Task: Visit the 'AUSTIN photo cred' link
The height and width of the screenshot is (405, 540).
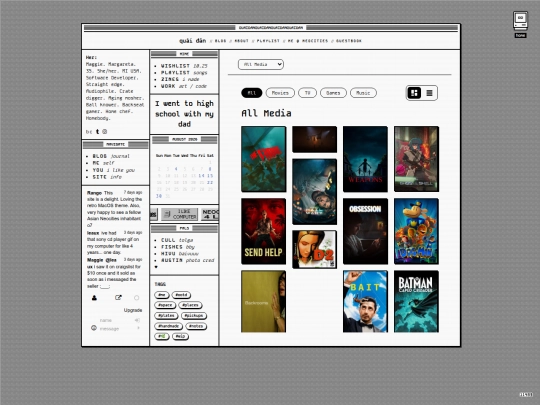Action: tap(188, 260)
